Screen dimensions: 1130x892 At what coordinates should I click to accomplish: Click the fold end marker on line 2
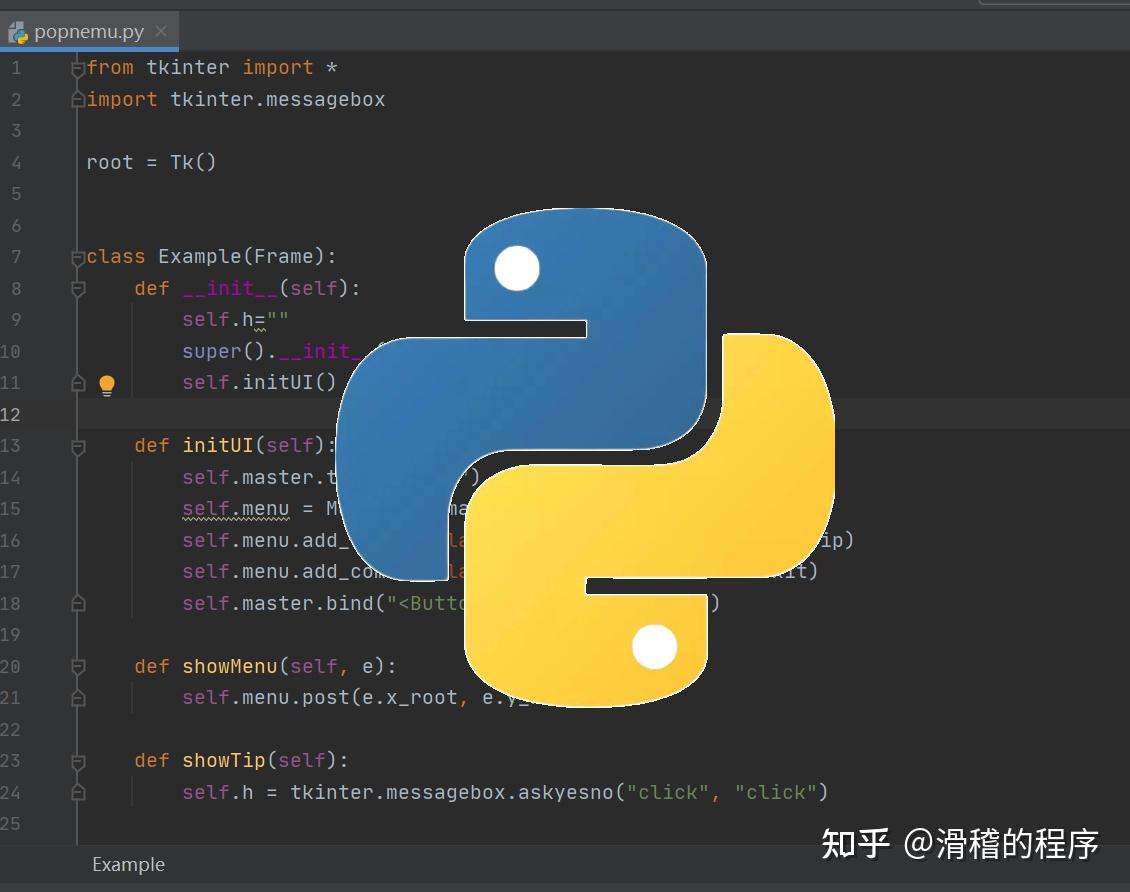[78, 100]
